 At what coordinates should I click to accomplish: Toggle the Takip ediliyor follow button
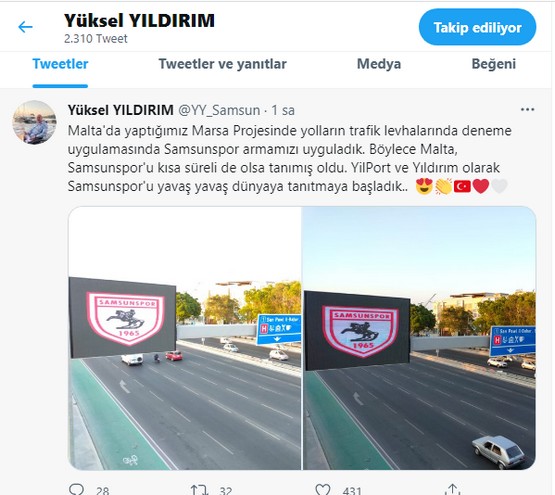coord(477,27)
